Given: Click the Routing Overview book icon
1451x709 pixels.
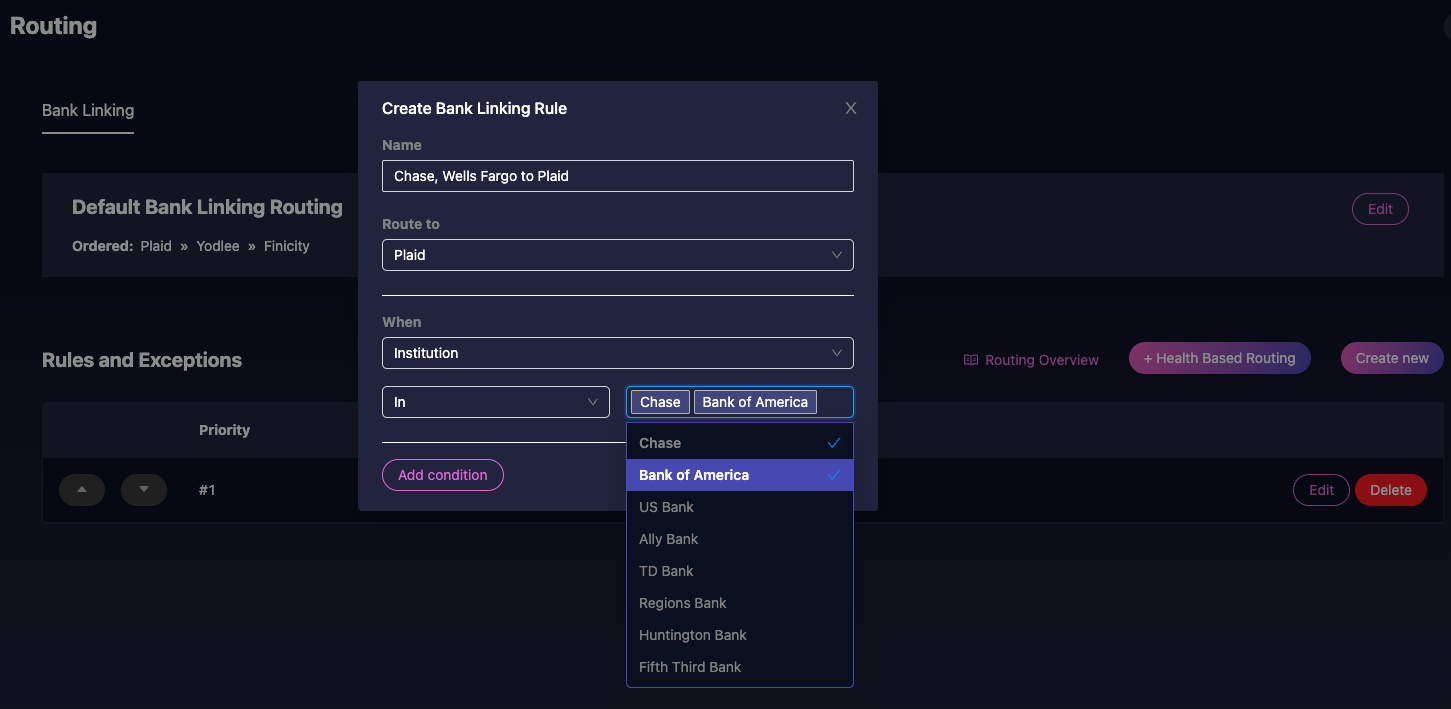Looking at the screenshot, I should pos(970,360).
